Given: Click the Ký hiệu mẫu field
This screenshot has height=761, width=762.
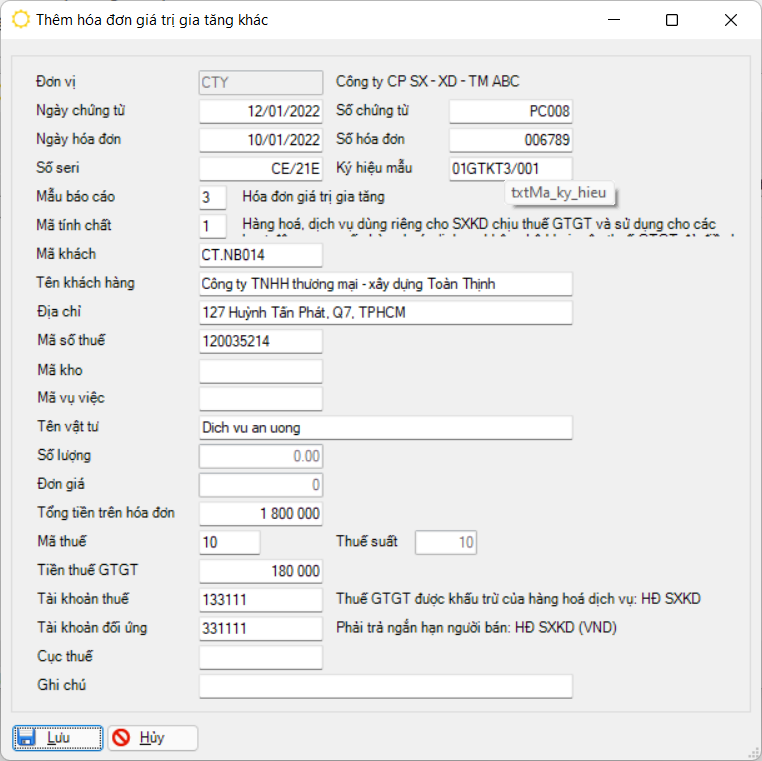Looking at the screenshot, I should click(510, 169).
